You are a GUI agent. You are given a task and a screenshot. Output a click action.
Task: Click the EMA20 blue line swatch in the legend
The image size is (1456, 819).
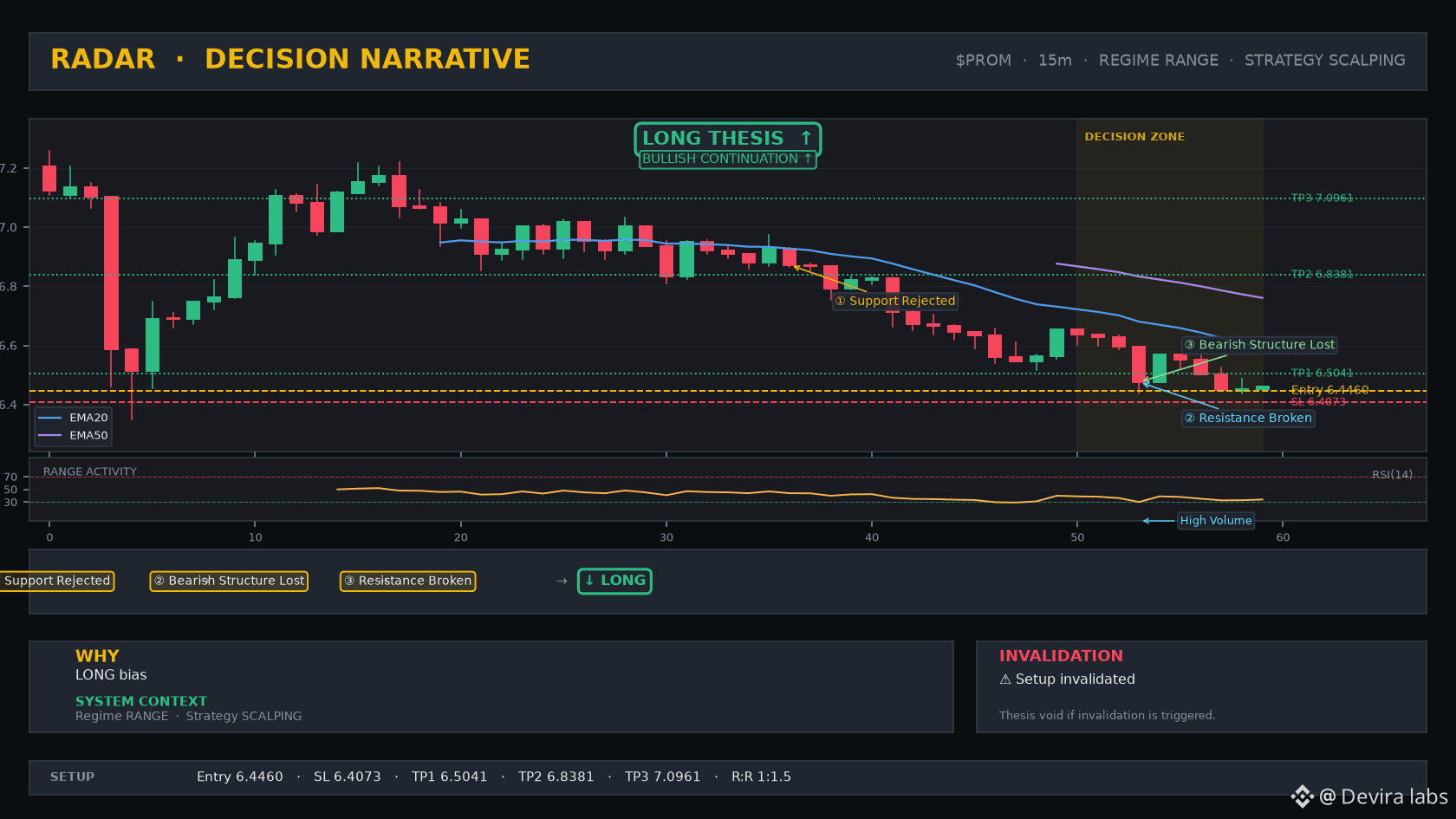(x=50, y=418)
